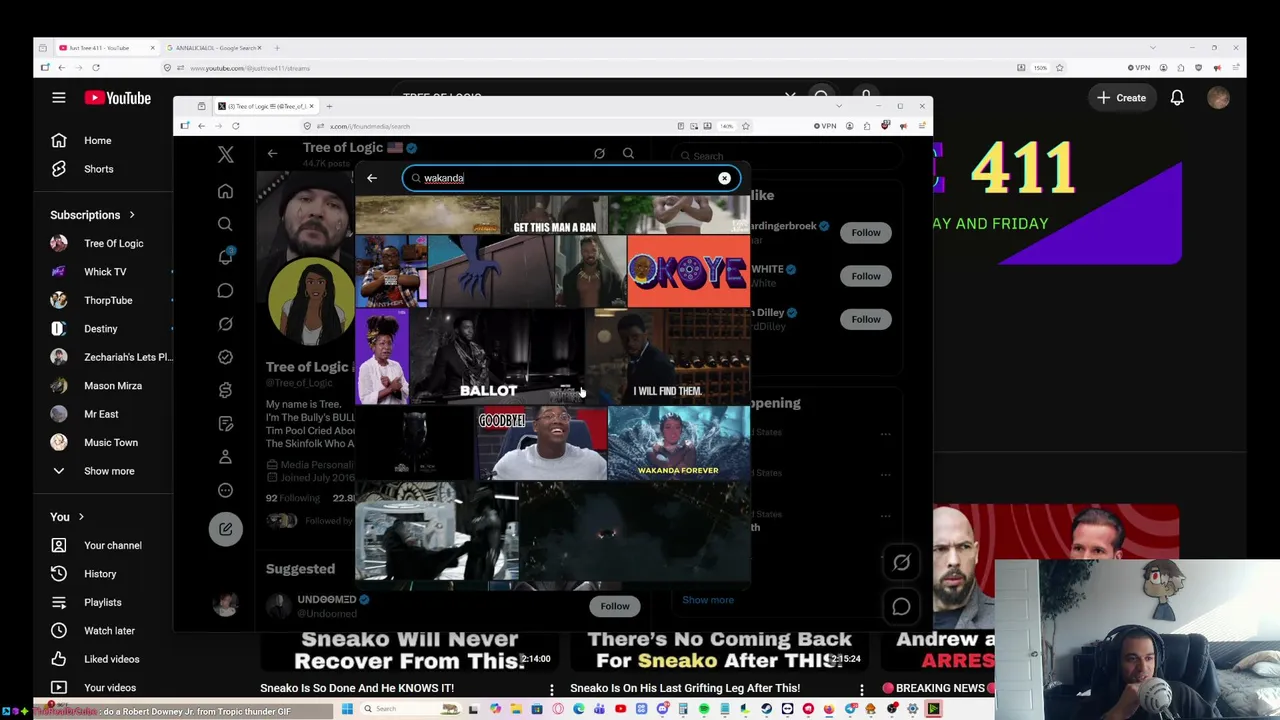Open the X account avatar menu
The width and height of the screenshot is (1280, 720).
point(225,603)
